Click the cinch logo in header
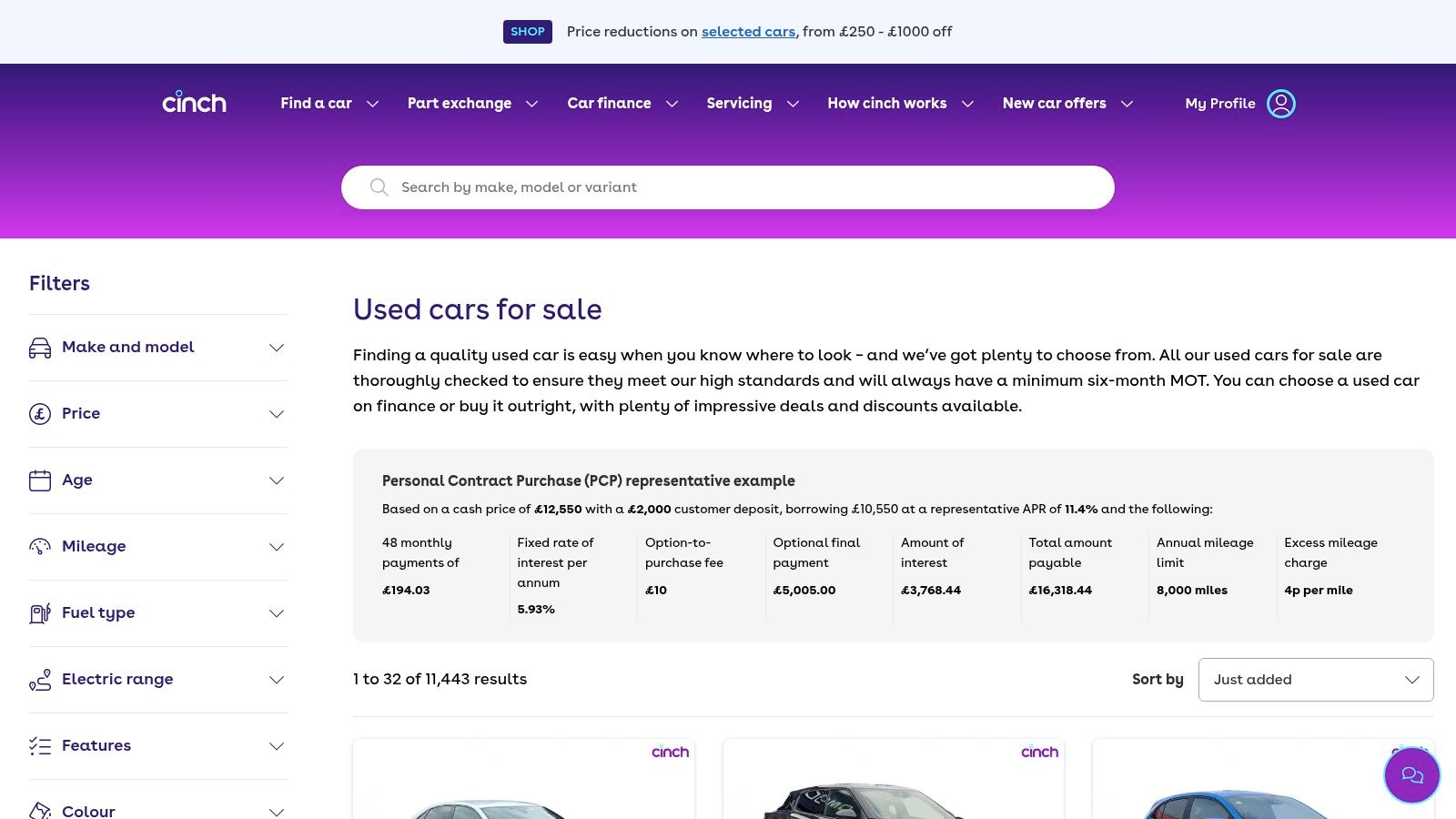The width and height of the screenshot is (1456, 819). [x=194, y=103]
